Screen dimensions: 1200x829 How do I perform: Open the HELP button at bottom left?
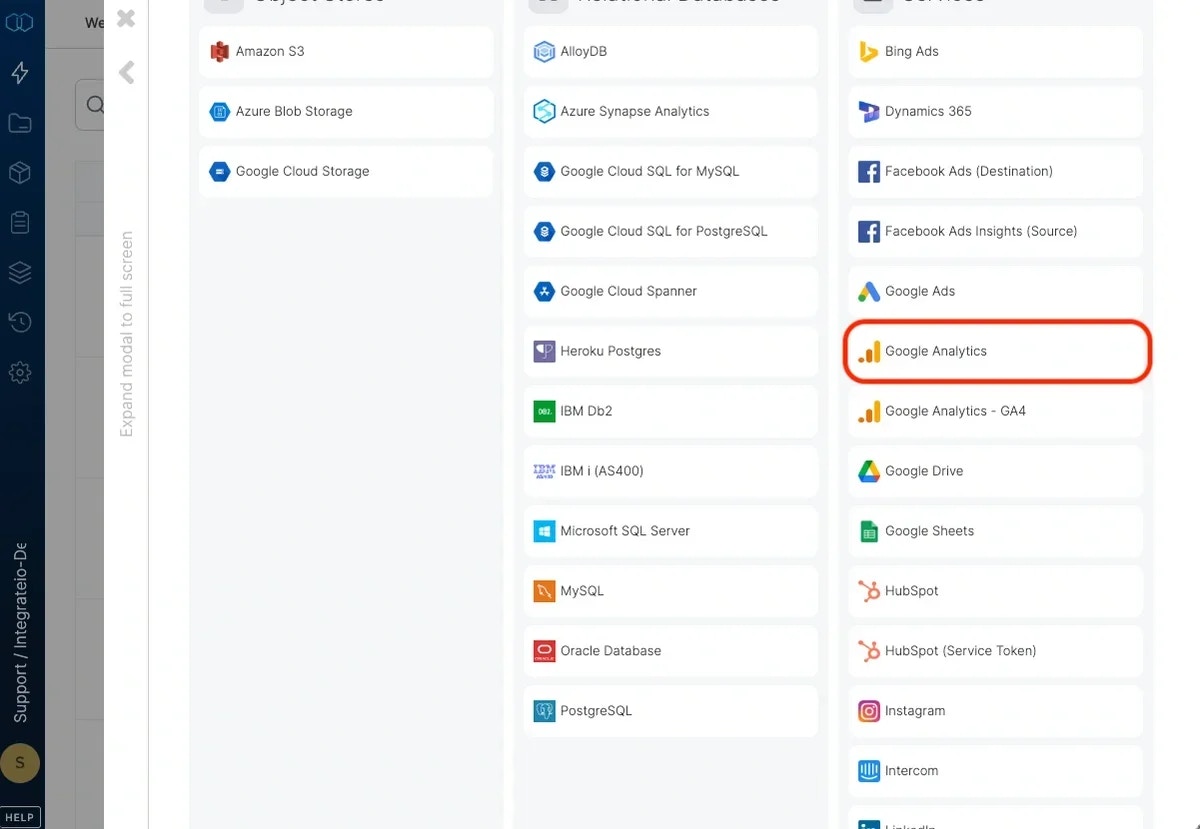click(x=20, y=816)
